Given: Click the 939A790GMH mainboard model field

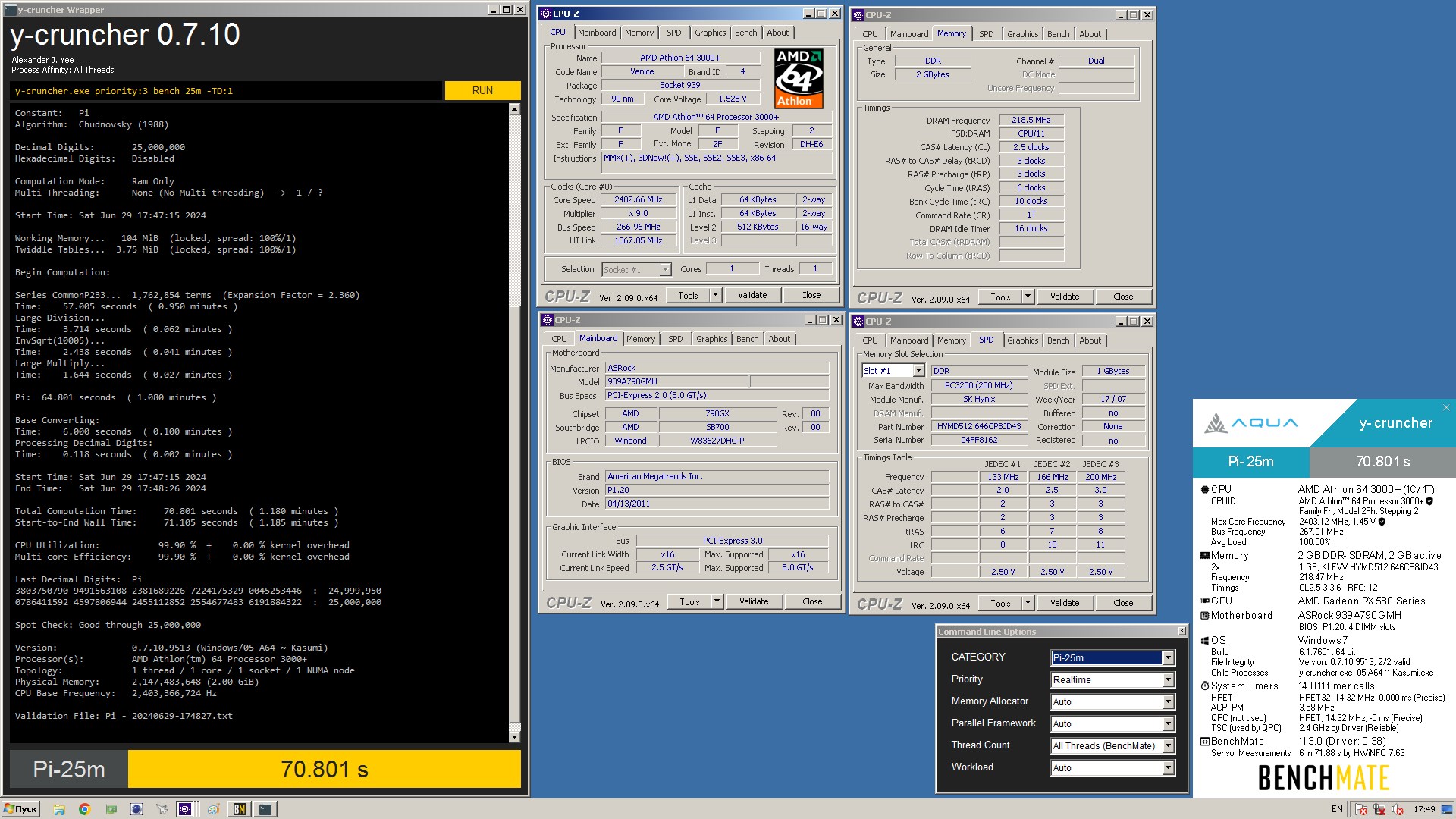Looking at the screenshot, I should coord(676,381).
